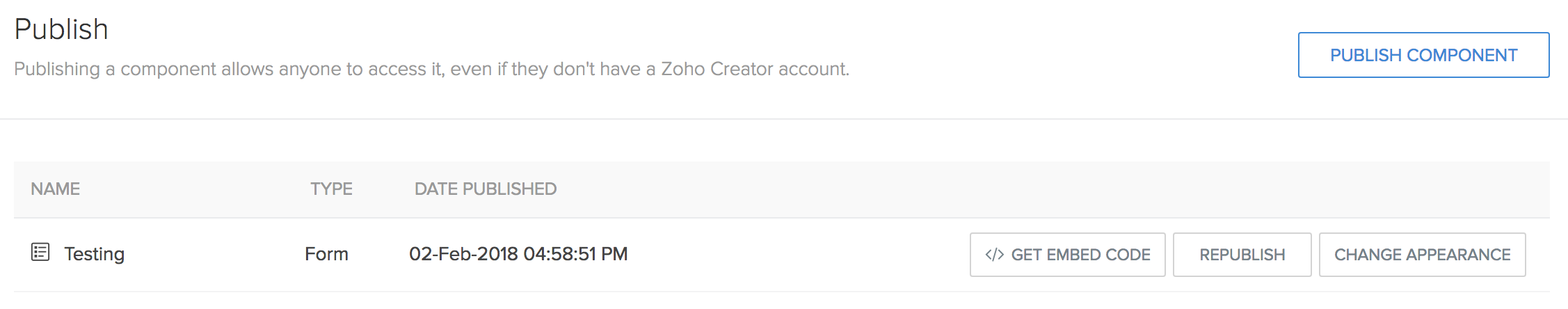Viewport: 1568px width, 309px height.
Task: Click the PUBLISH COMPONENT blue label text
Action: tap(1423, 55)
